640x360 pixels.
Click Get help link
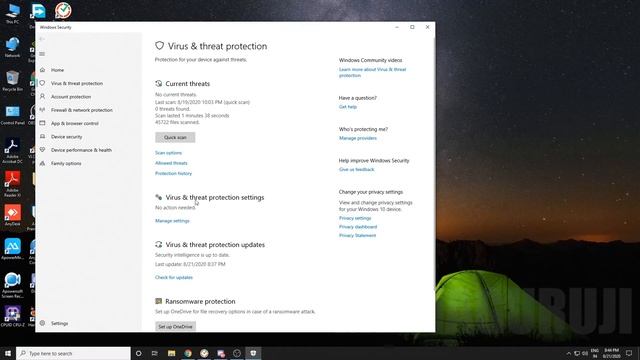coord(348,107)
